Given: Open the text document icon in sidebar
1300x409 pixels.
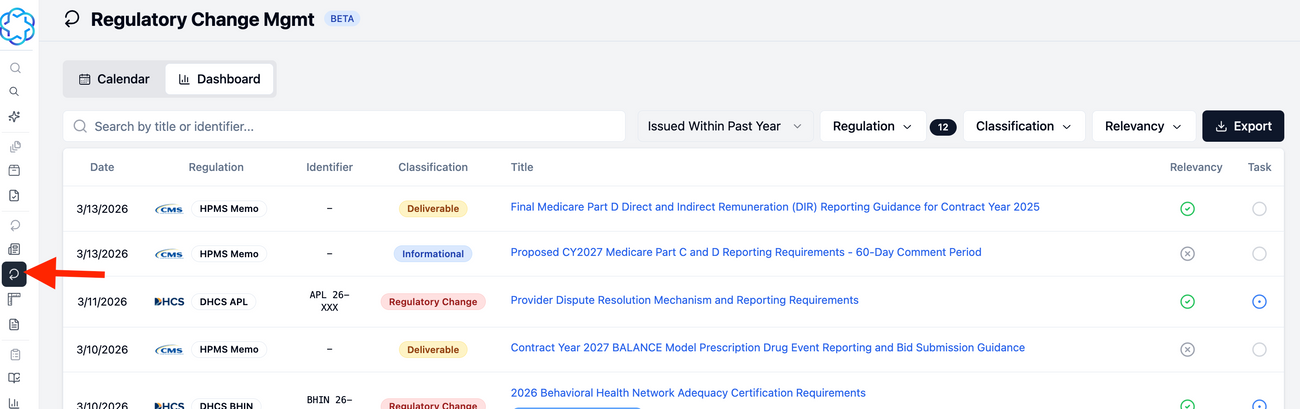Looking at the screenshot, I should (x=15, y=324).
